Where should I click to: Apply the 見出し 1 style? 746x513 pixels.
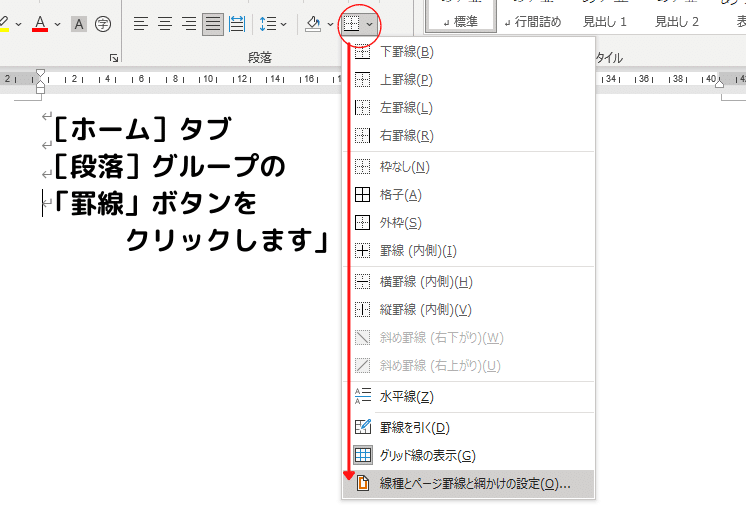[x=605, y=21]
